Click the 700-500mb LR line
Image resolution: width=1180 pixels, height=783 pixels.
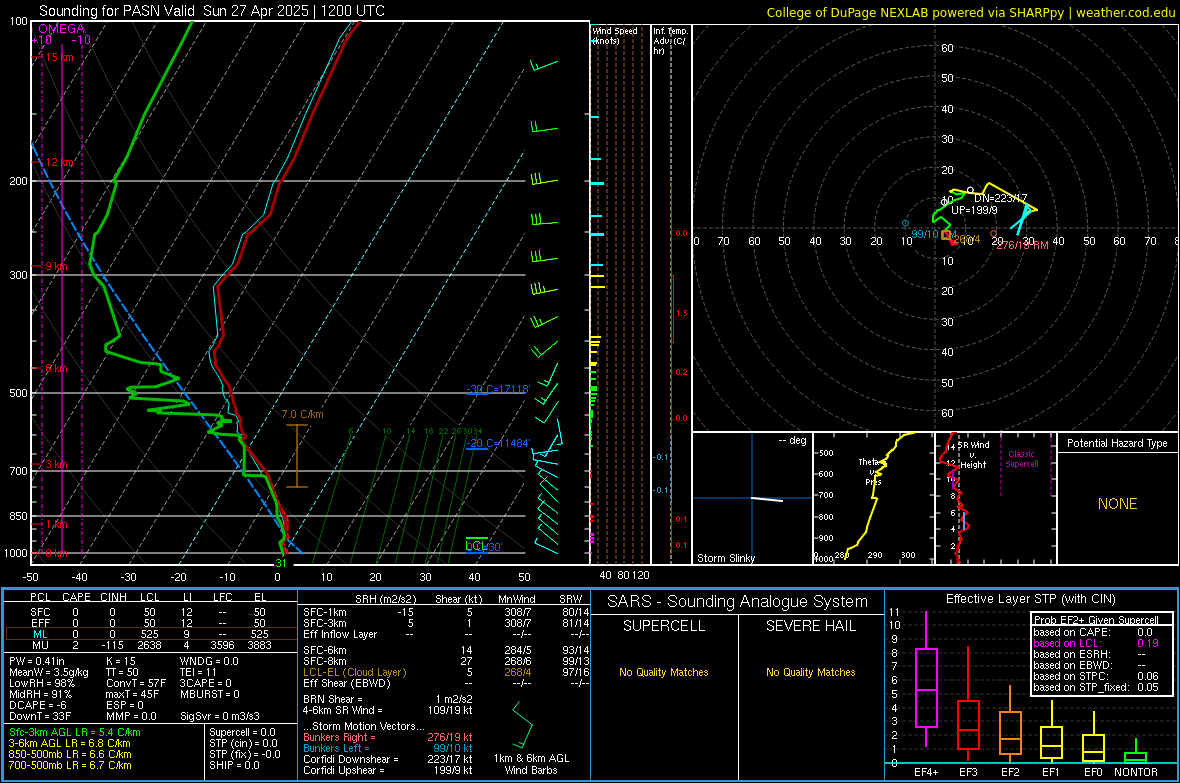pos(70,765)
